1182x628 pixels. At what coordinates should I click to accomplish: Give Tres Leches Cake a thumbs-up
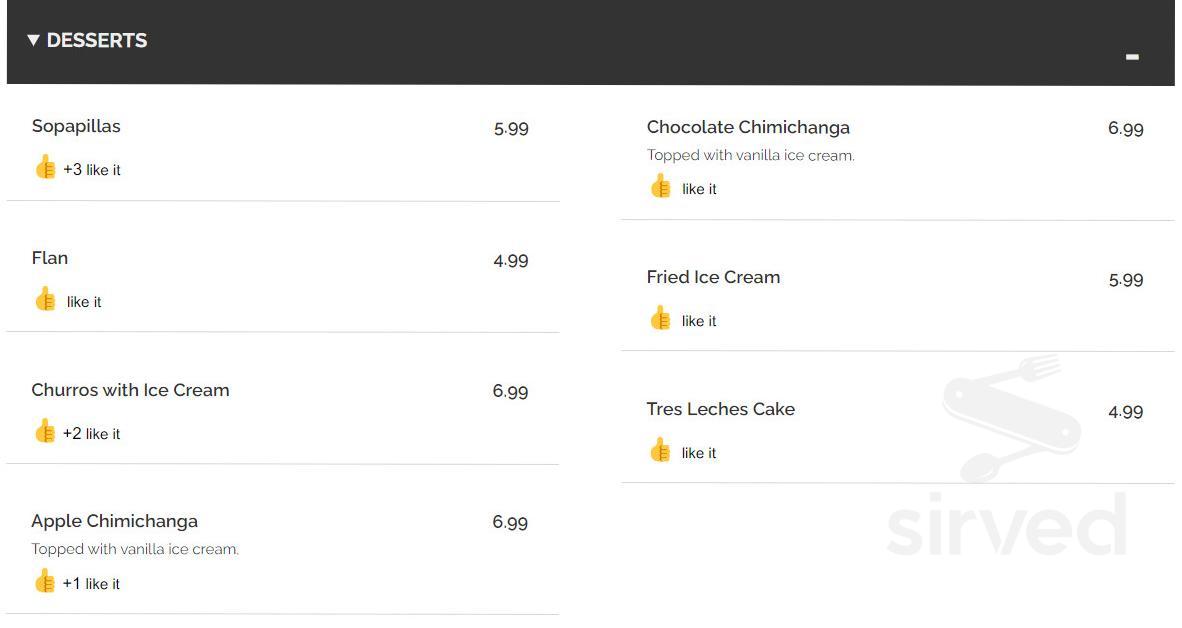tap(660, 451)
